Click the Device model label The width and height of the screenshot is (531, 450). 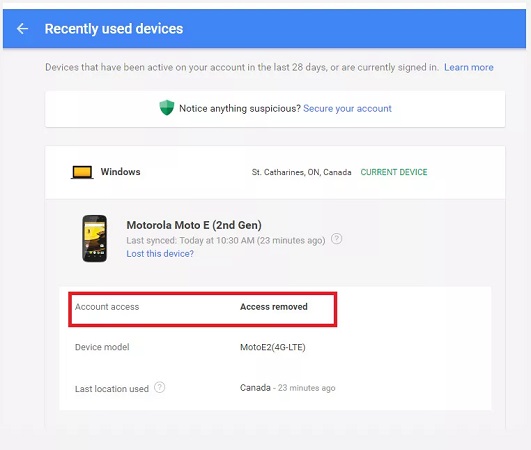(102, 347)
